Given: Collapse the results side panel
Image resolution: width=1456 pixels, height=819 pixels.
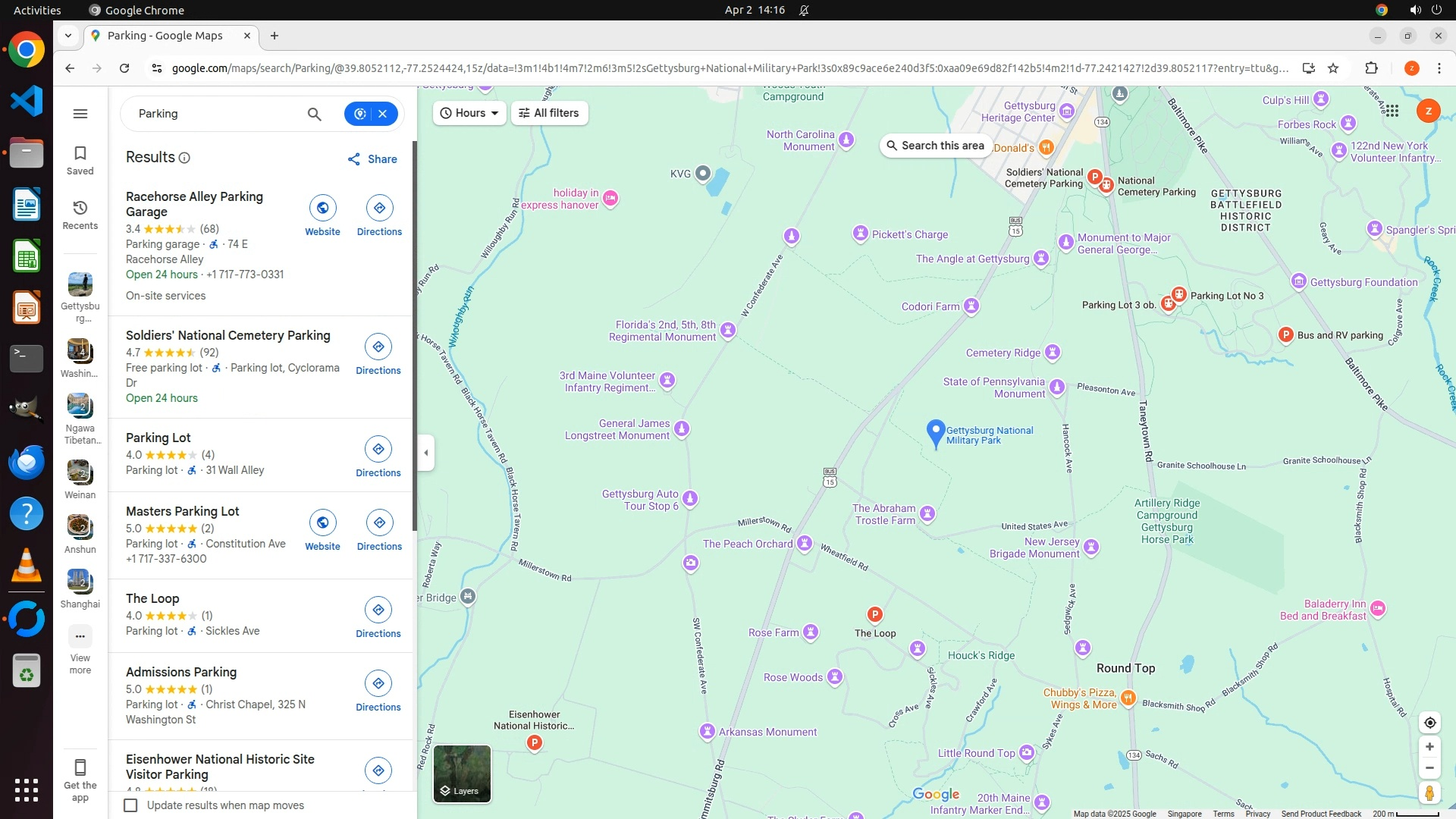Looking at the screenshot, I should pyautogui.click(x=426, y=453).
